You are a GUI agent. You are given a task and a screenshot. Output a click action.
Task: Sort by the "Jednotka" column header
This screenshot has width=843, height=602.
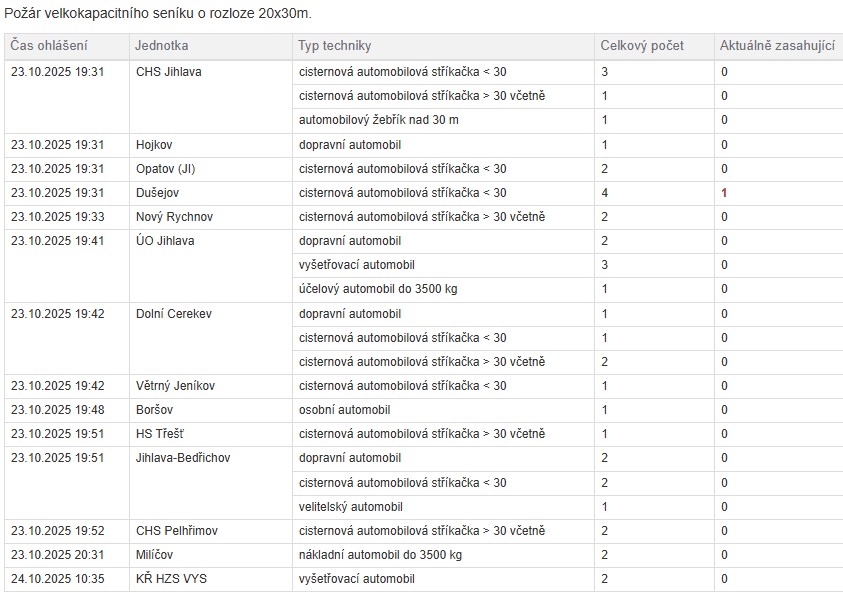pos(162,46)
